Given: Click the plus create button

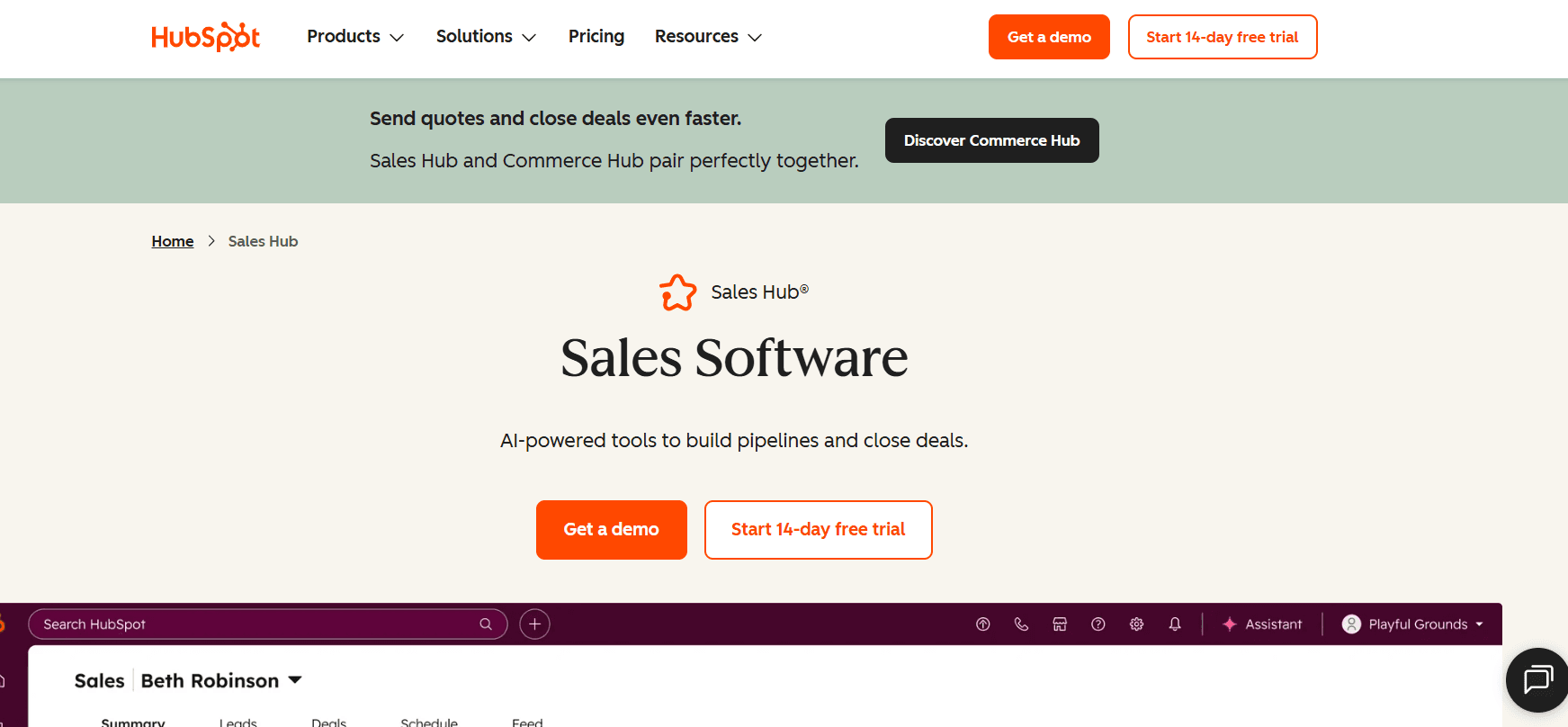Looking at the screenshot, I should 534,624.
